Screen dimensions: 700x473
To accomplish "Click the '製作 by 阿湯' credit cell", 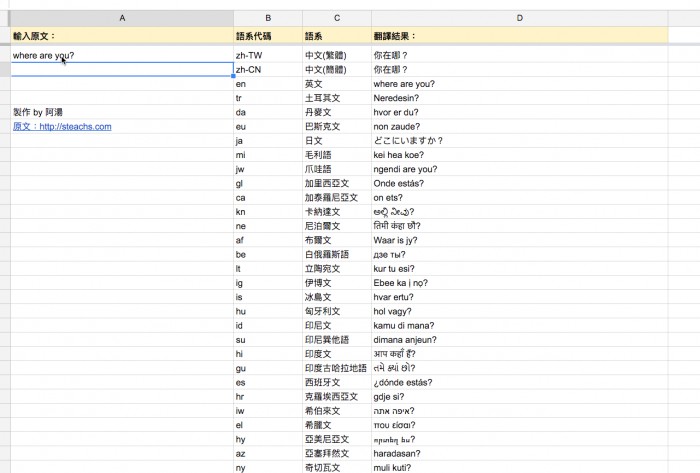I will 122,112.
